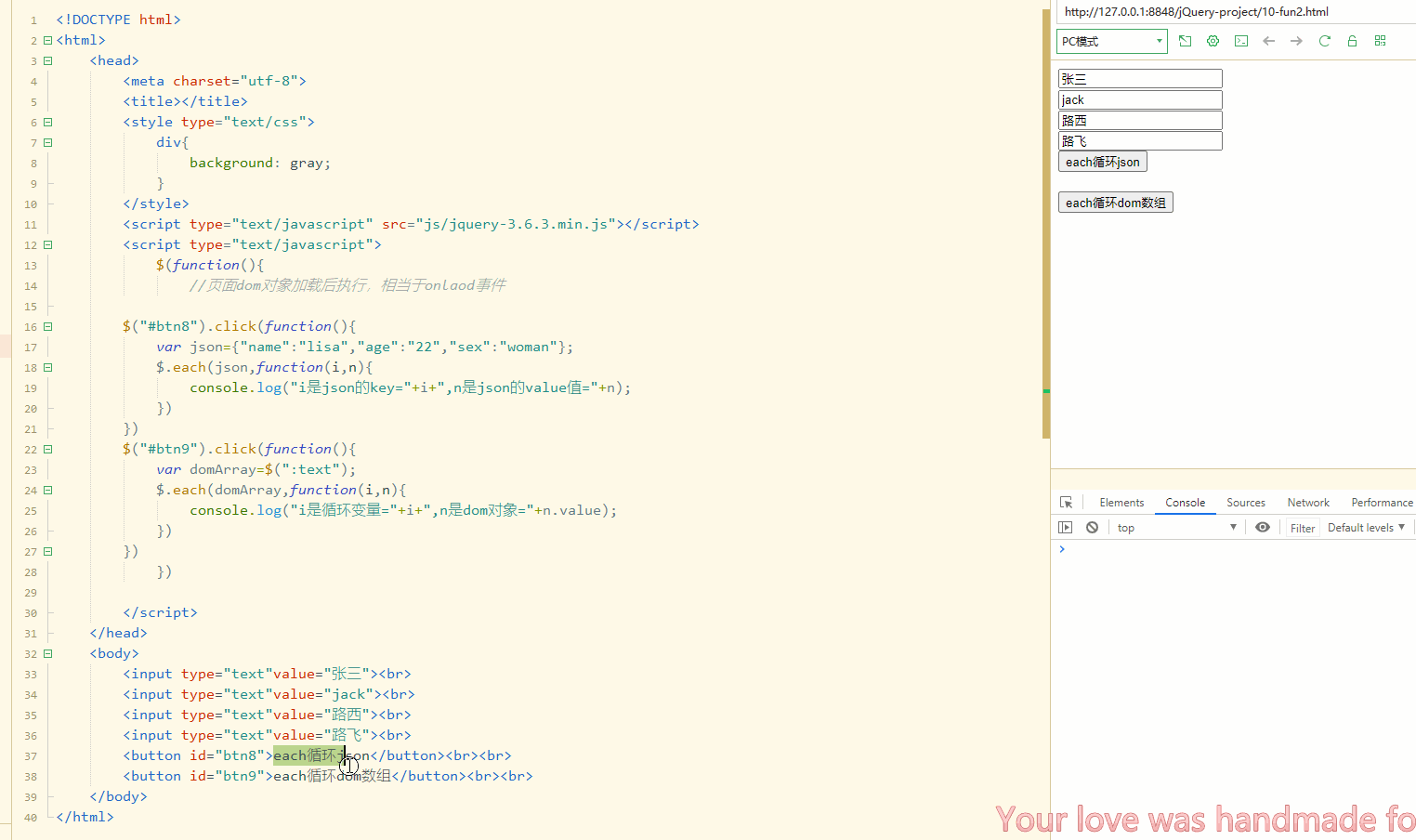Collapse the $.each json fold on line 18
The height and width of the screenshot is (840, 1416).
47,367
